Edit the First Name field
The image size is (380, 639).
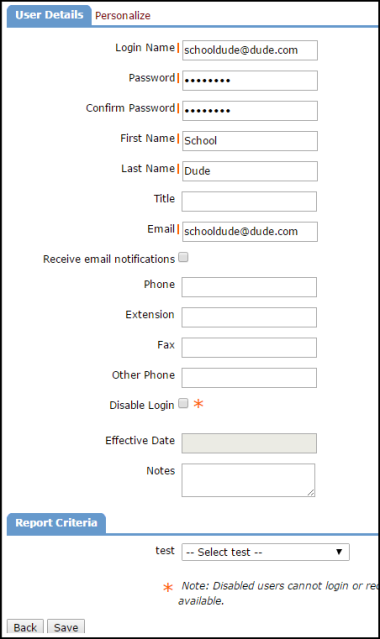tap(250, 141)
